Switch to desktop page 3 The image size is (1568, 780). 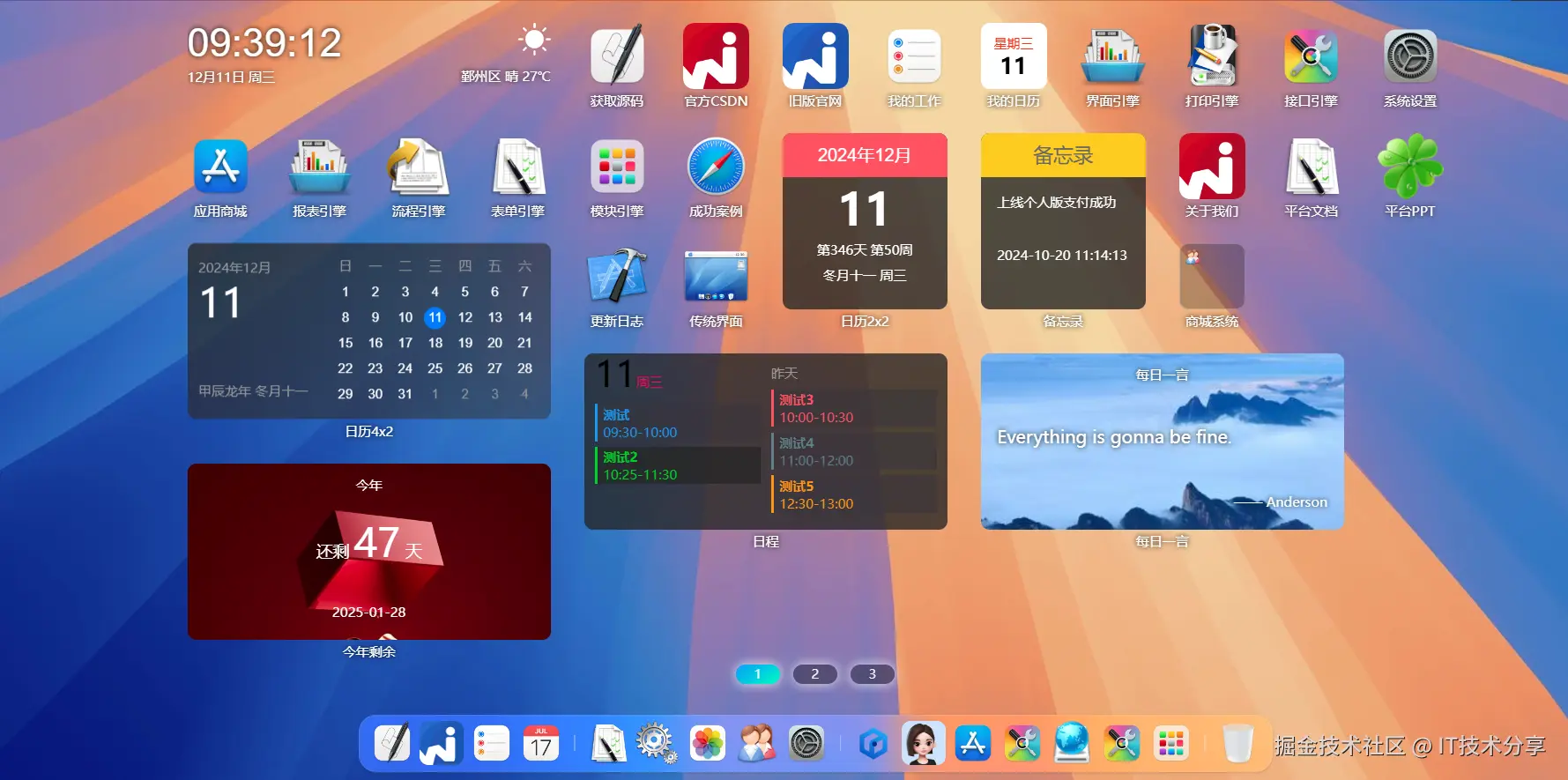click(x=872, y=674)
